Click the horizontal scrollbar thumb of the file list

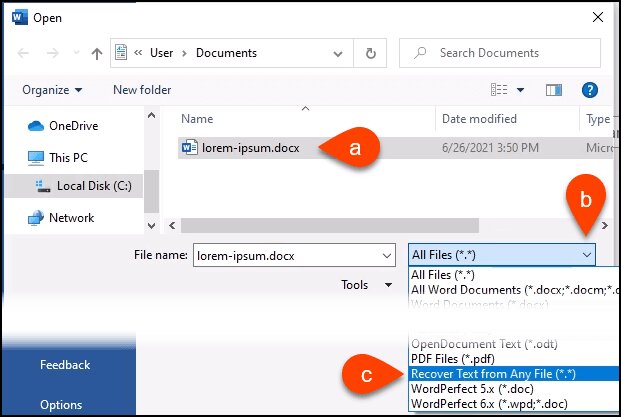pyautogui.click(x=330, y=226)
